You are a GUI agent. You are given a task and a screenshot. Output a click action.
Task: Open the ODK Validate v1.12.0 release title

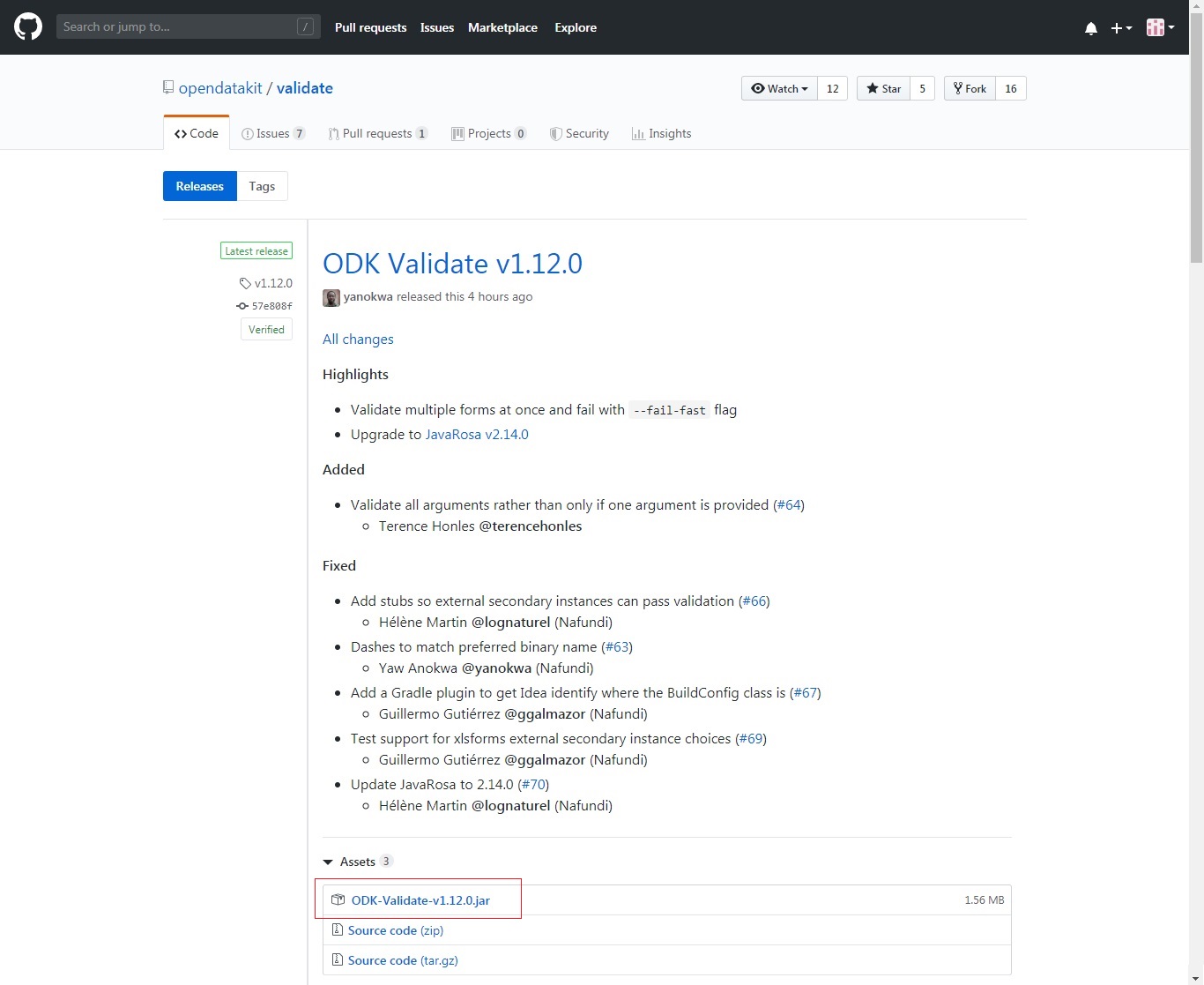tap(452, 264)
